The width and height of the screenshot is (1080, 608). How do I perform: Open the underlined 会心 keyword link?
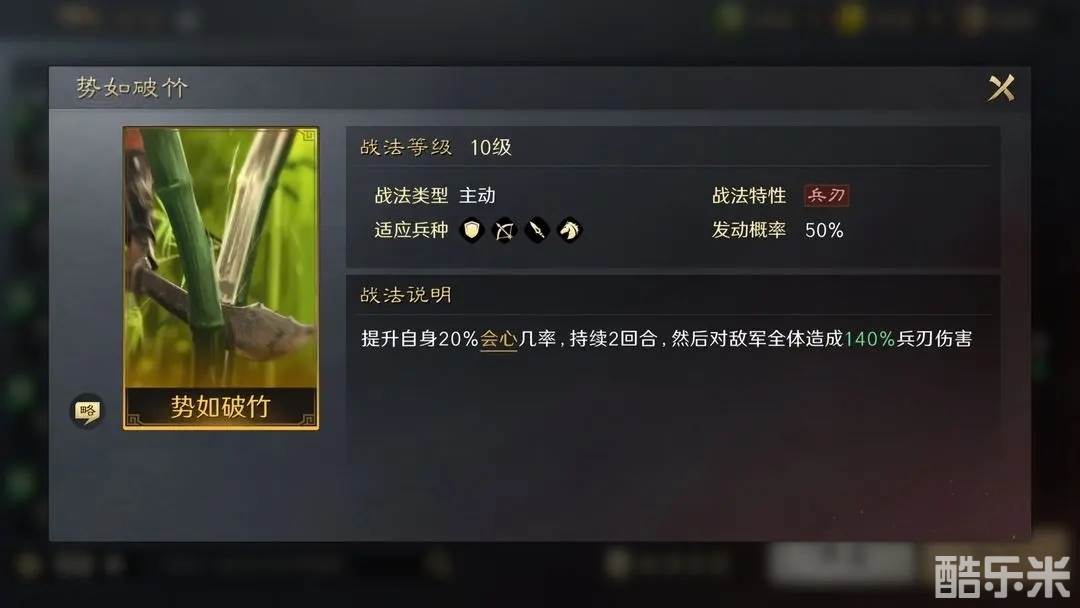tap(499, 339)
